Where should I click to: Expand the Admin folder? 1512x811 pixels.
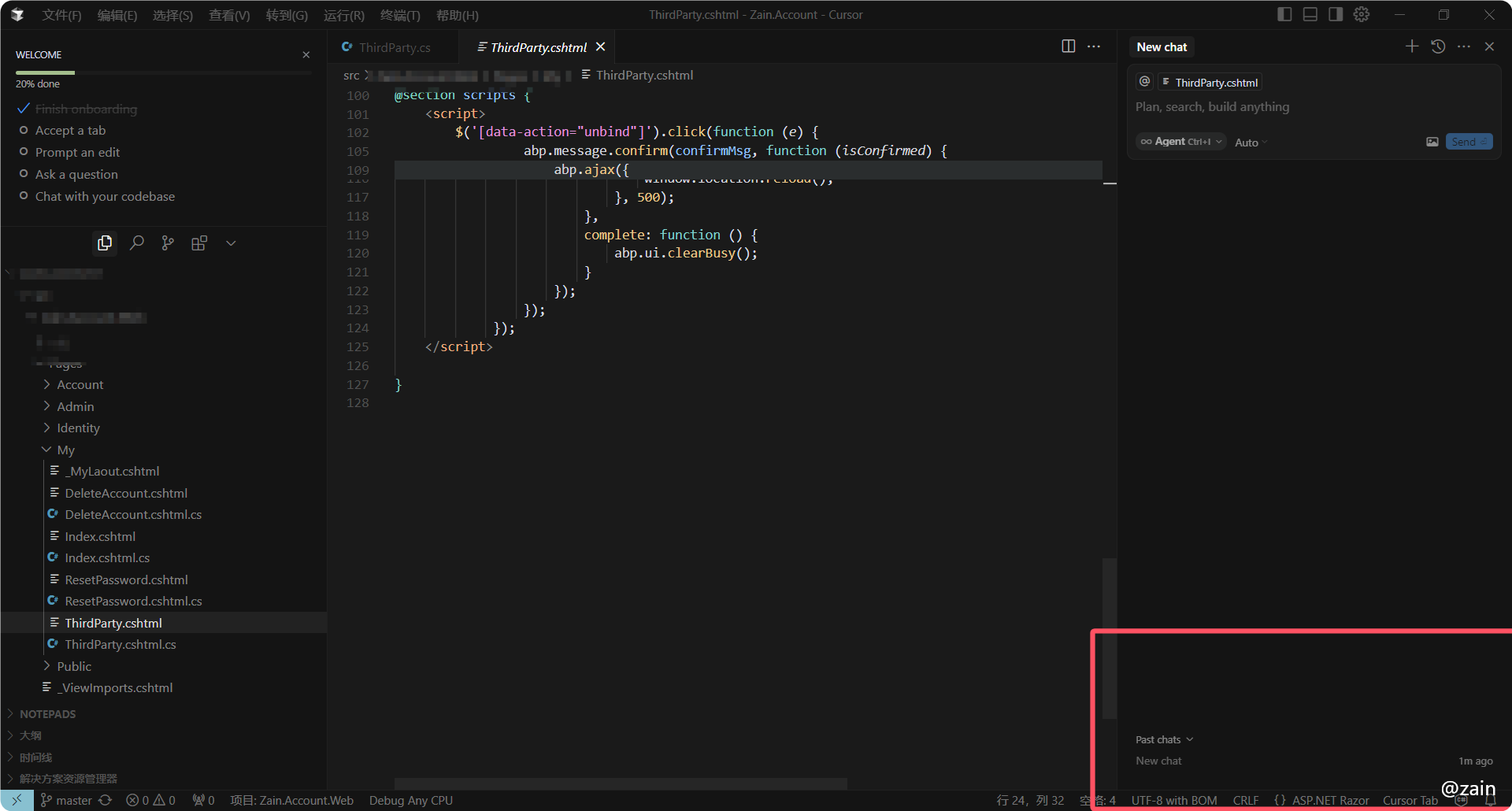pos(75,406)
